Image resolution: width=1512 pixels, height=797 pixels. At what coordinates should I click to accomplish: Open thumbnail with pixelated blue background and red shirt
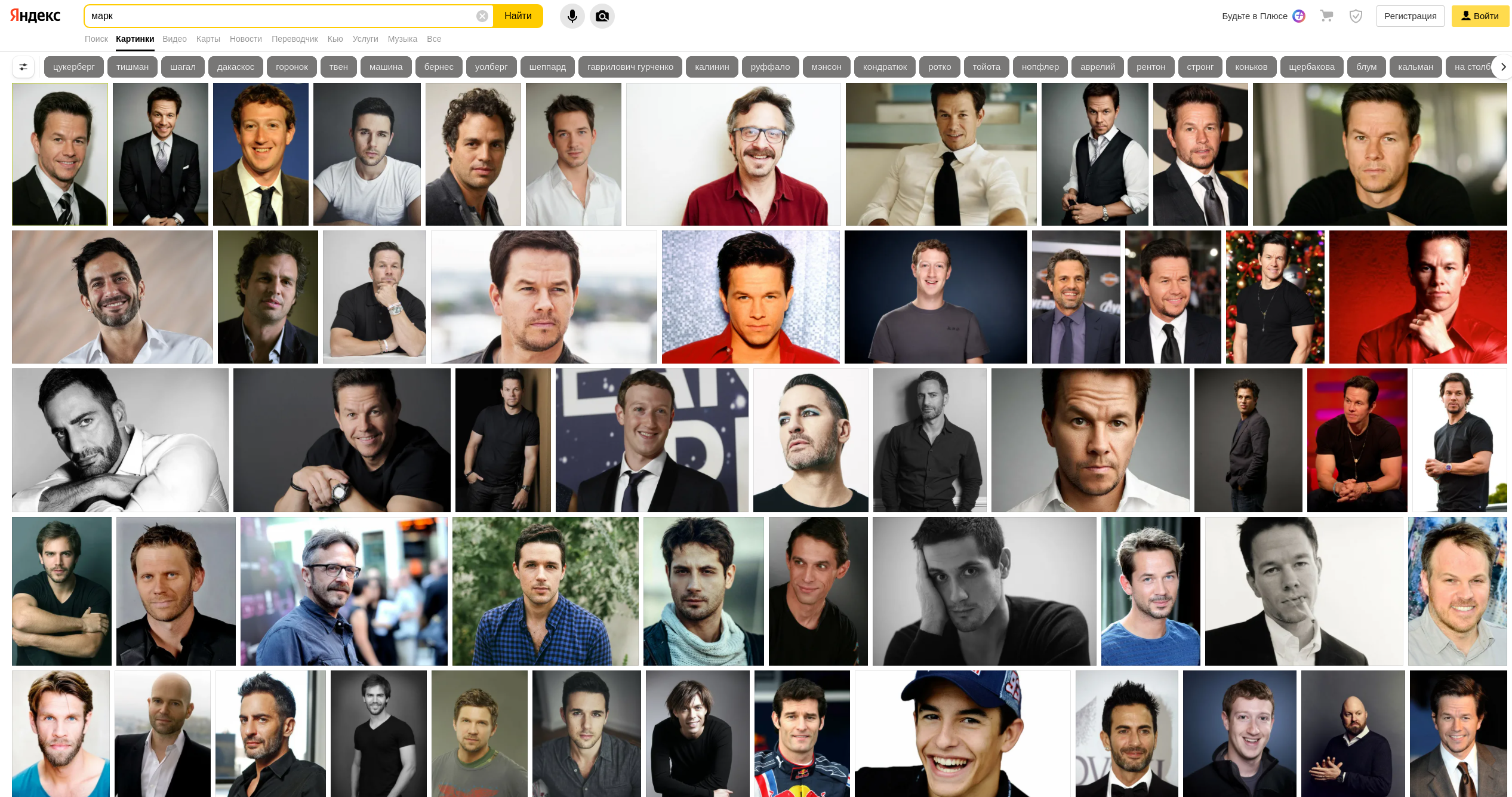751,297
